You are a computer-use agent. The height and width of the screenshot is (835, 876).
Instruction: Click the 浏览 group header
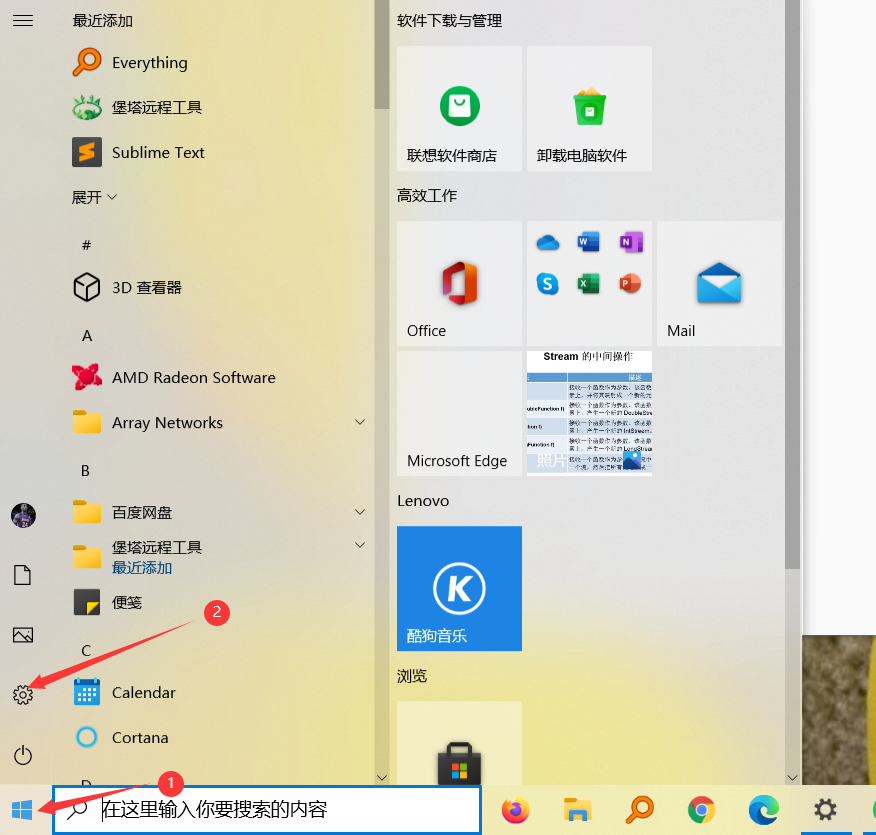(x=412, y=676)
